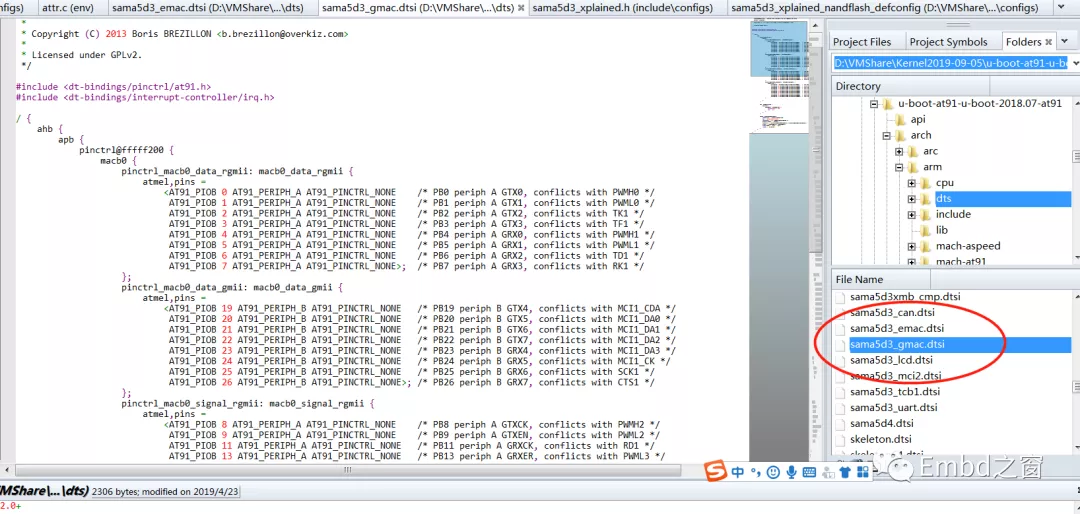This screenshot has width=1080, height=514.
Task: Click folder icon next to arc
Action: tap(913, 151)
